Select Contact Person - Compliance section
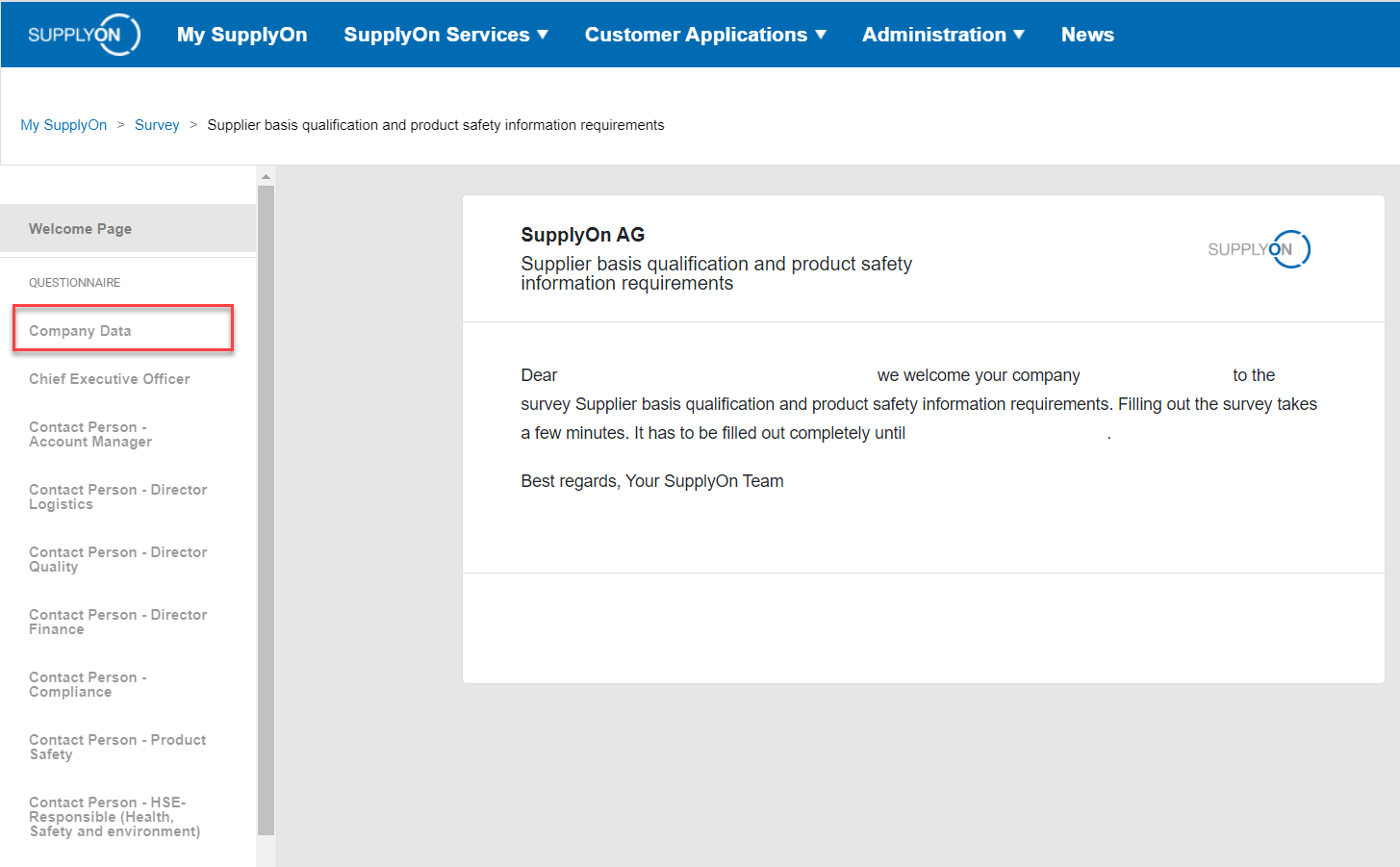 pyautogui.click(x=89, y=684)
